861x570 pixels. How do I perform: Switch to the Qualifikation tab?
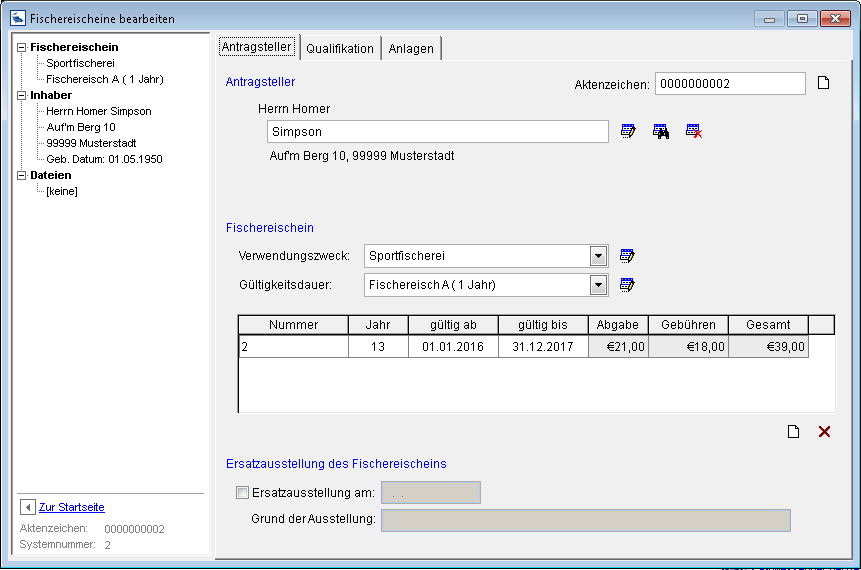point(340,48)
